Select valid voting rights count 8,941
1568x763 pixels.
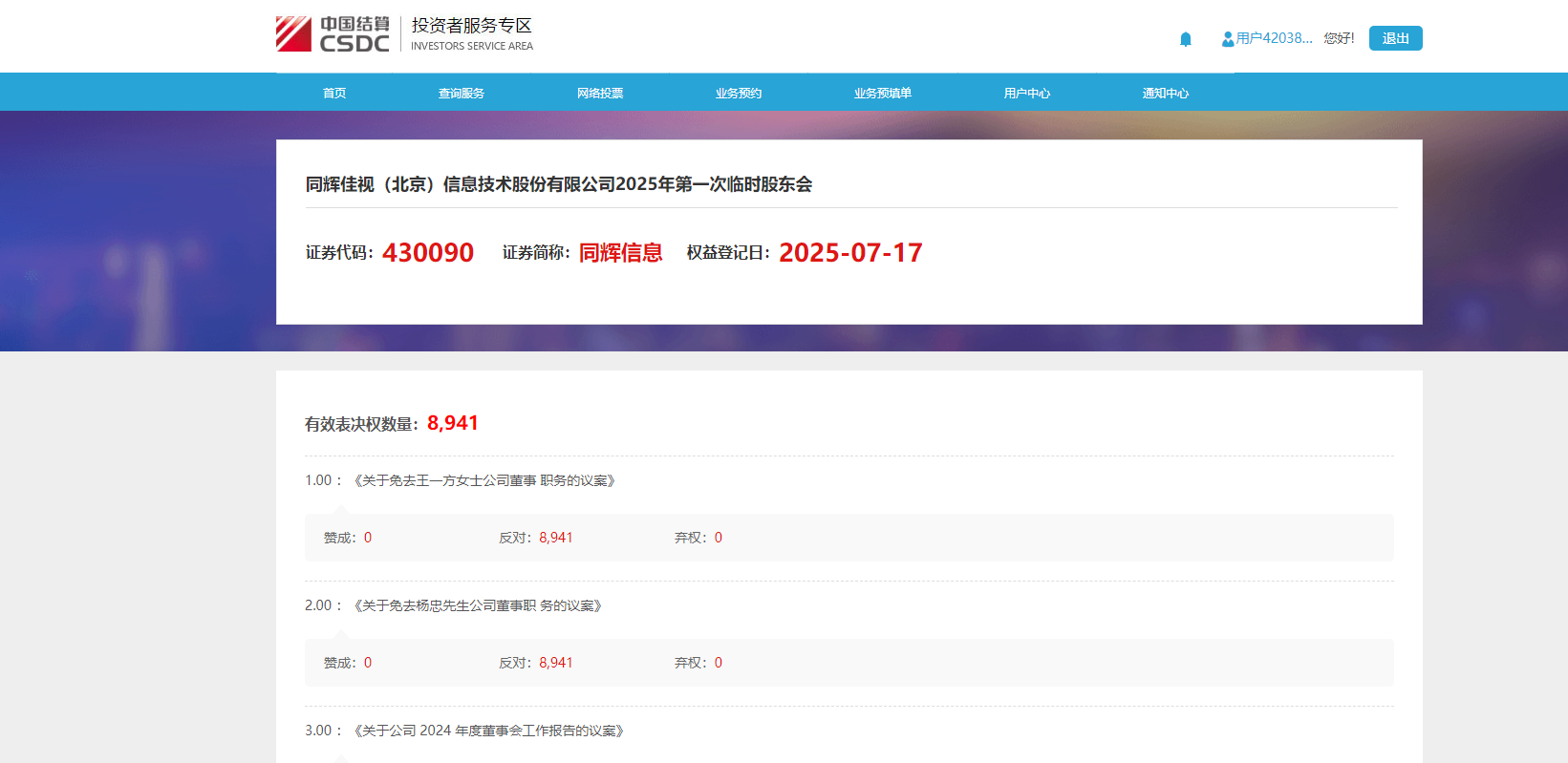(453, 423)
